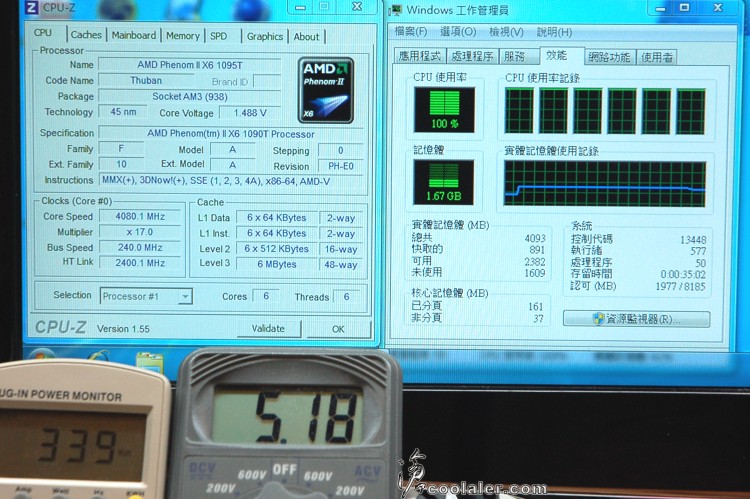Click the 資源監視器(R) button

636,319
